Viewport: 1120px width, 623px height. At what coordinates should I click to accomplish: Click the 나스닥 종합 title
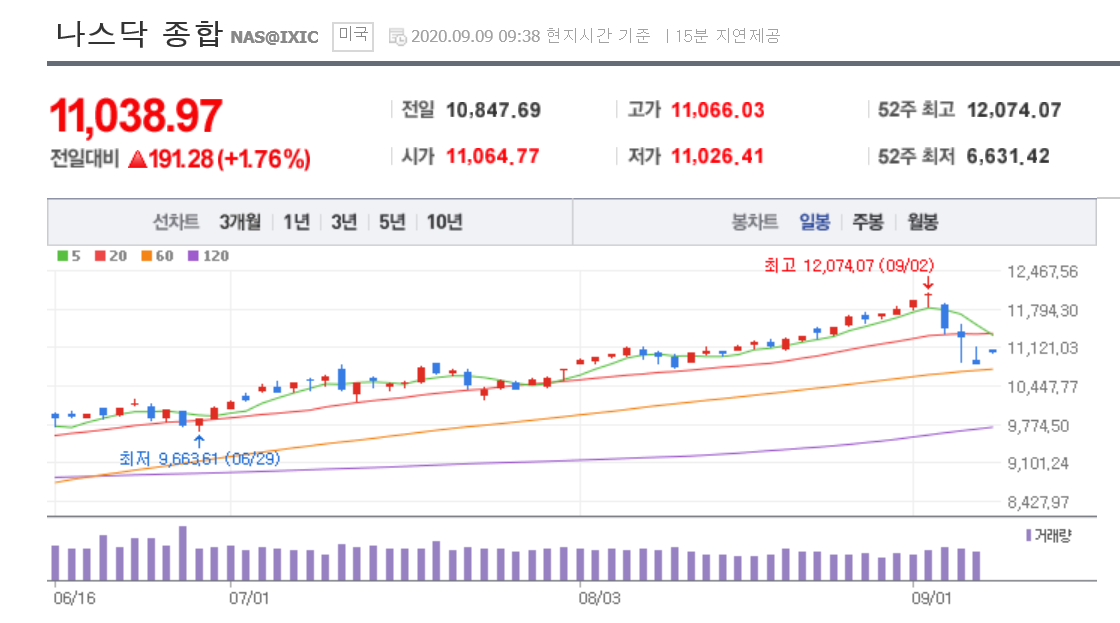pos(139,34)
